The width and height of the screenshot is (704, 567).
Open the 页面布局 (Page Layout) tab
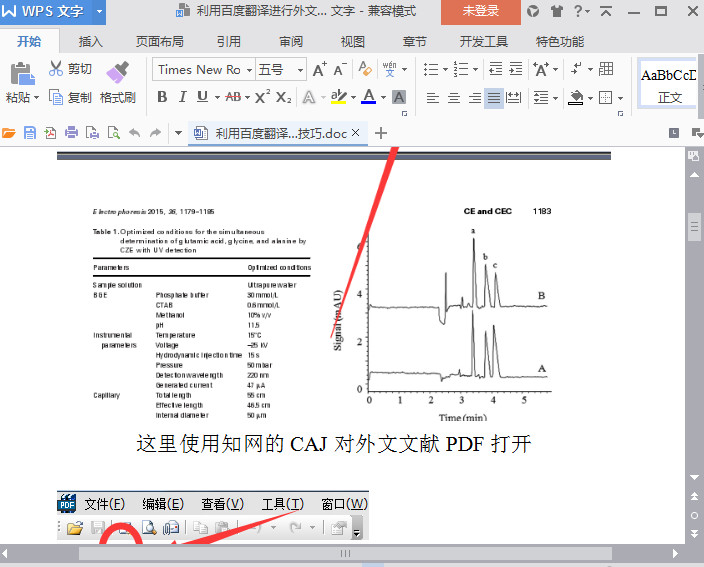pyautogui.click(x=160, y=42)
